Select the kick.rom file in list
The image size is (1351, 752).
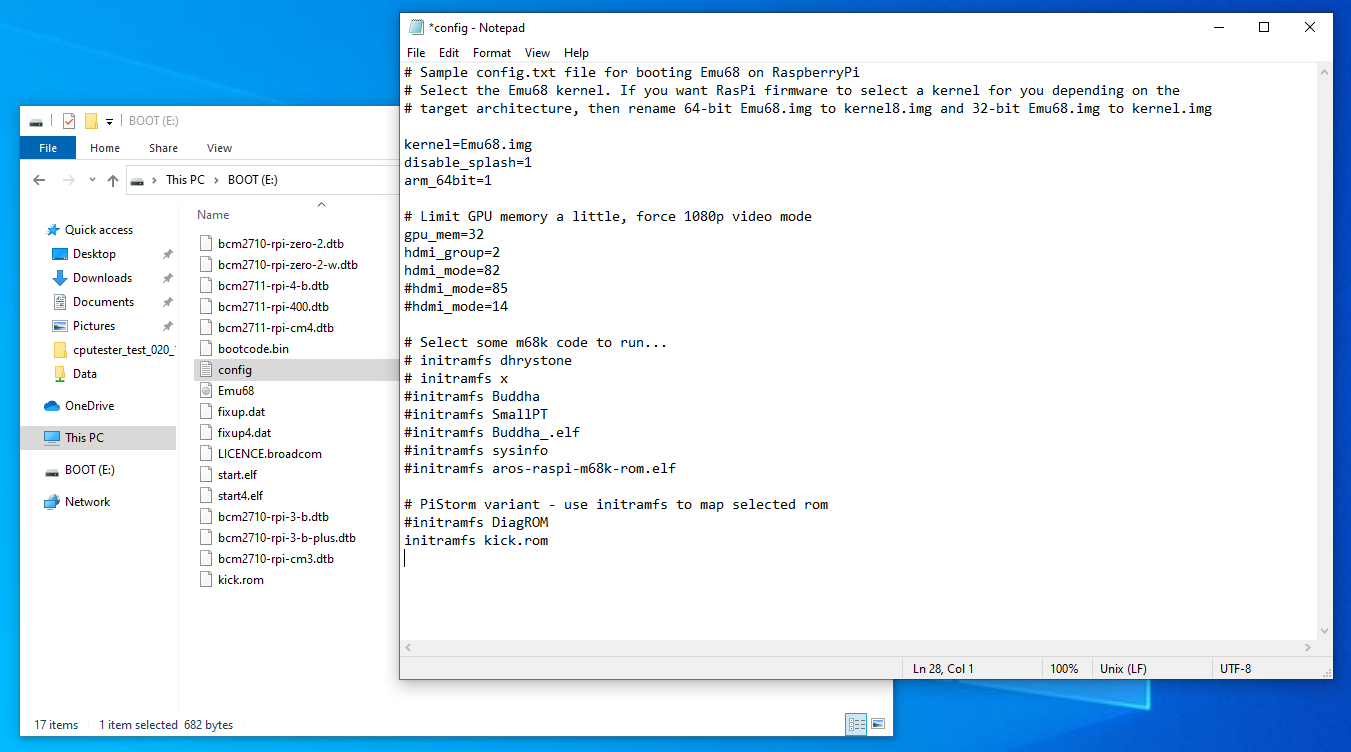[240, 580]
